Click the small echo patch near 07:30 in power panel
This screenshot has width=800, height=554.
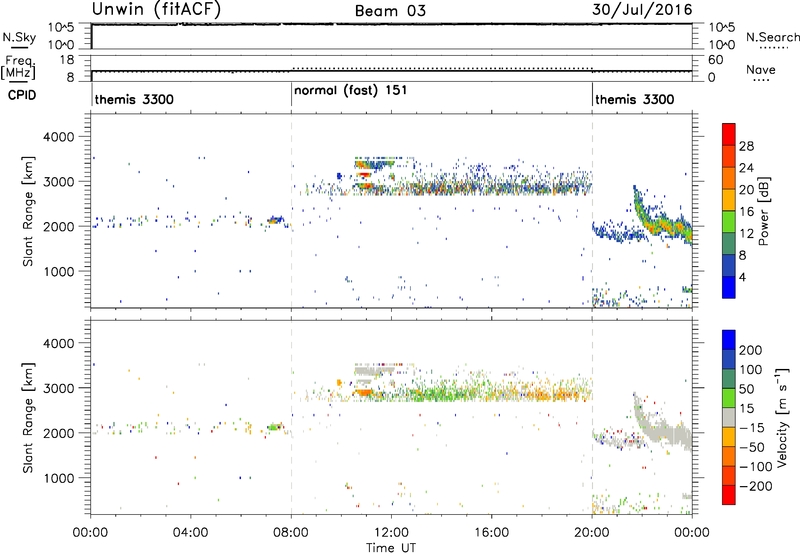(276, 220)
